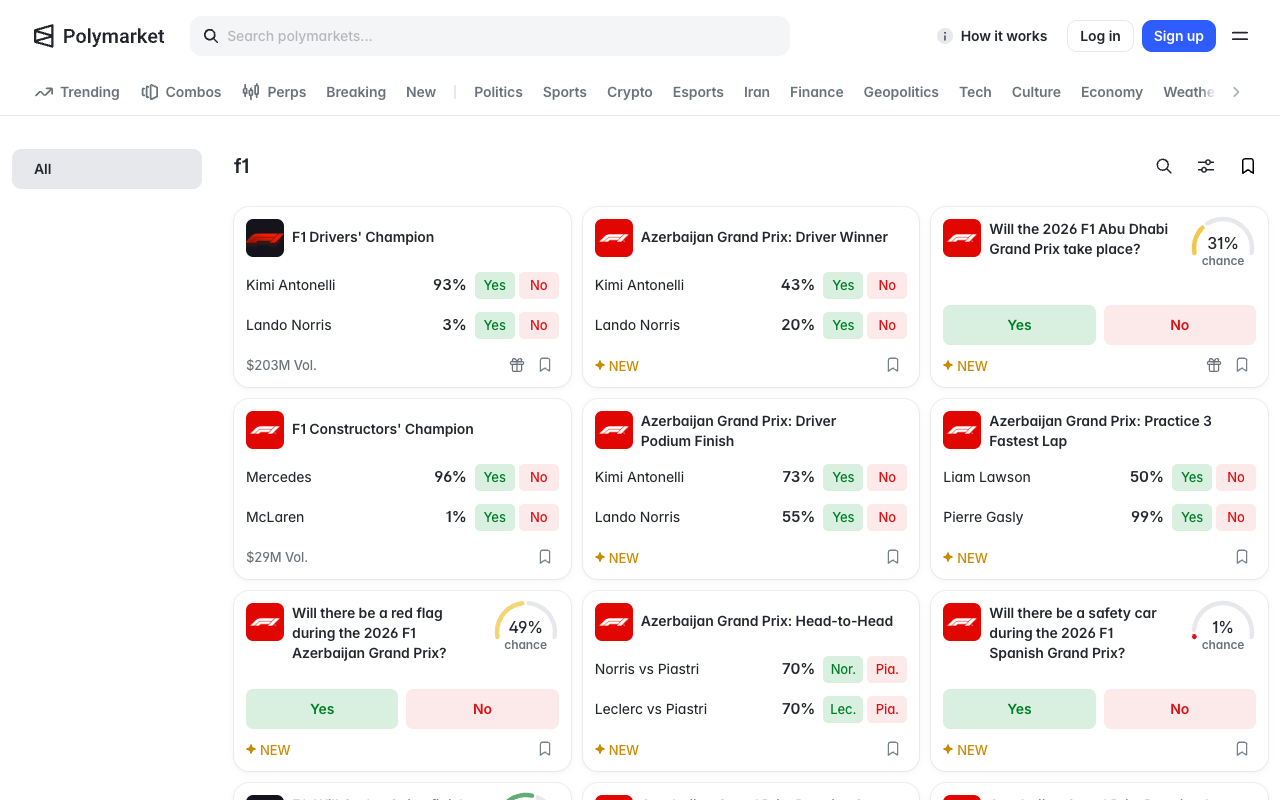This screenshot has height=800, width=1280.
Task: Click Yes on Spanish Grand Prix safety car market
Action: [x=1019, y=709]
